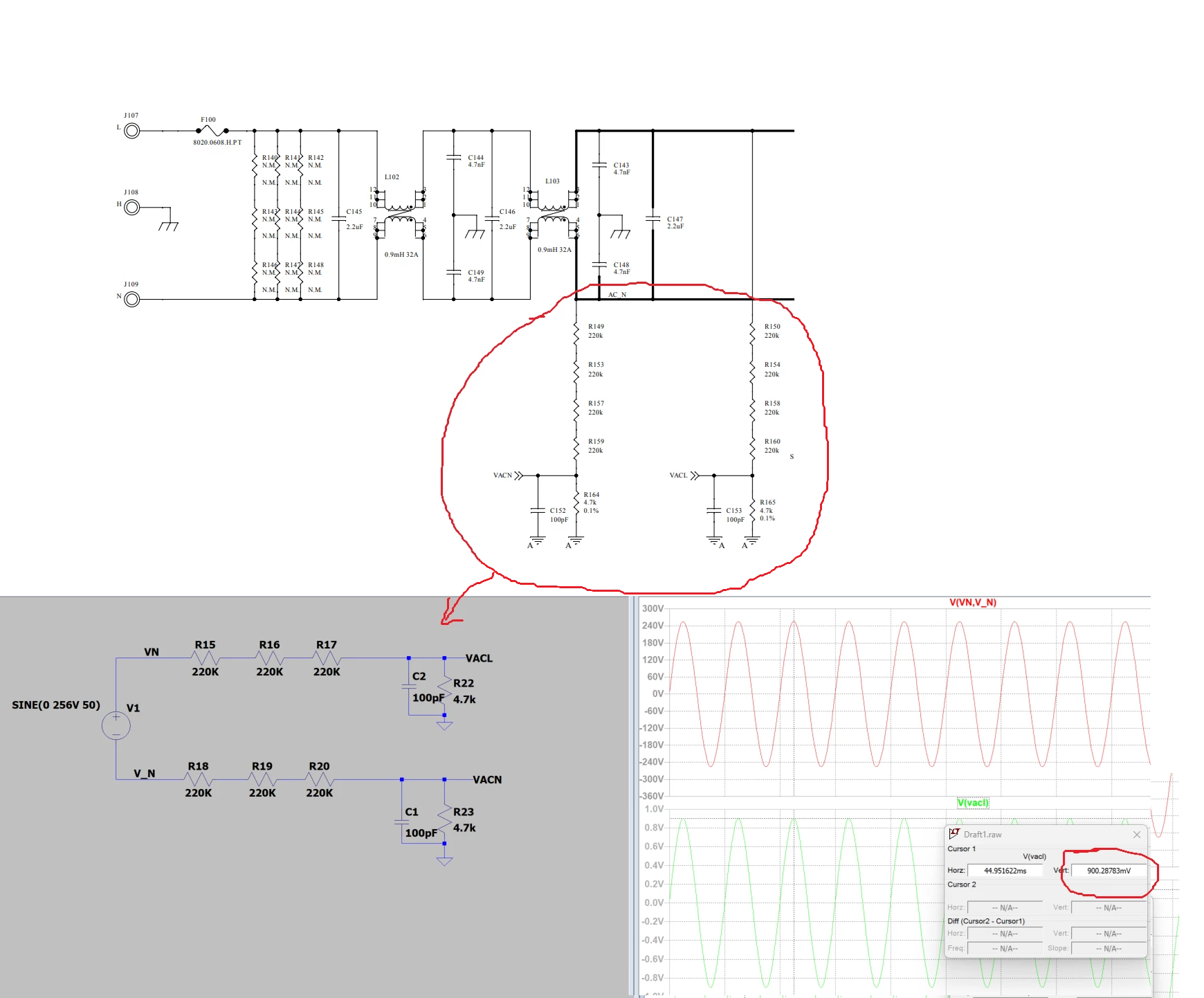Click the V_N net label

point(145,773)
